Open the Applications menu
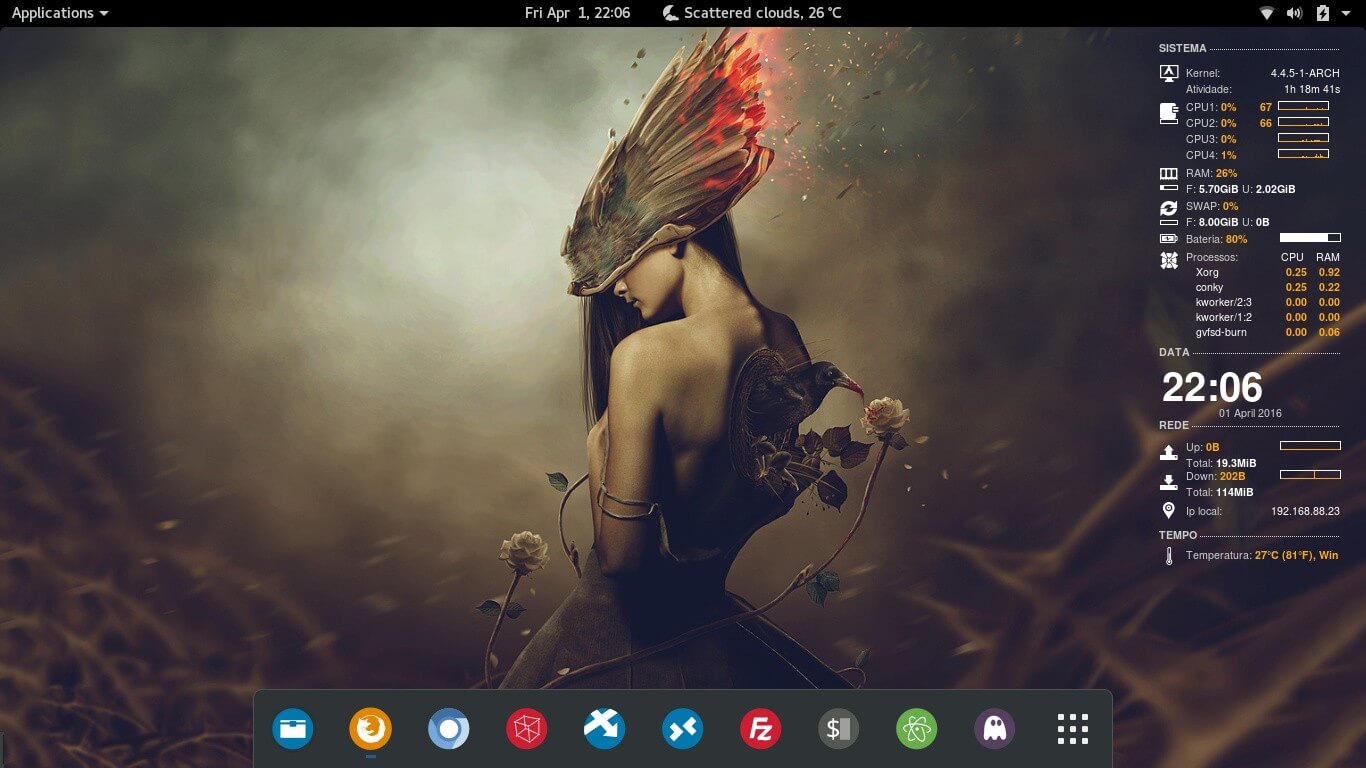This screenshot has width=1366, height=768. tap(52, 13)
